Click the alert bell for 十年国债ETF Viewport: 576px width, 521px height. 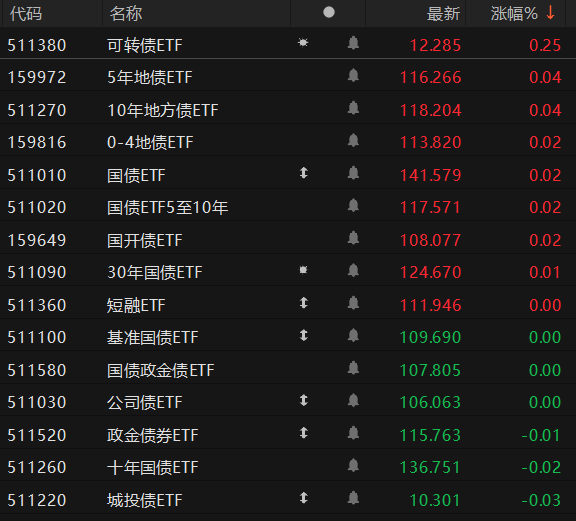coord(353,466)
